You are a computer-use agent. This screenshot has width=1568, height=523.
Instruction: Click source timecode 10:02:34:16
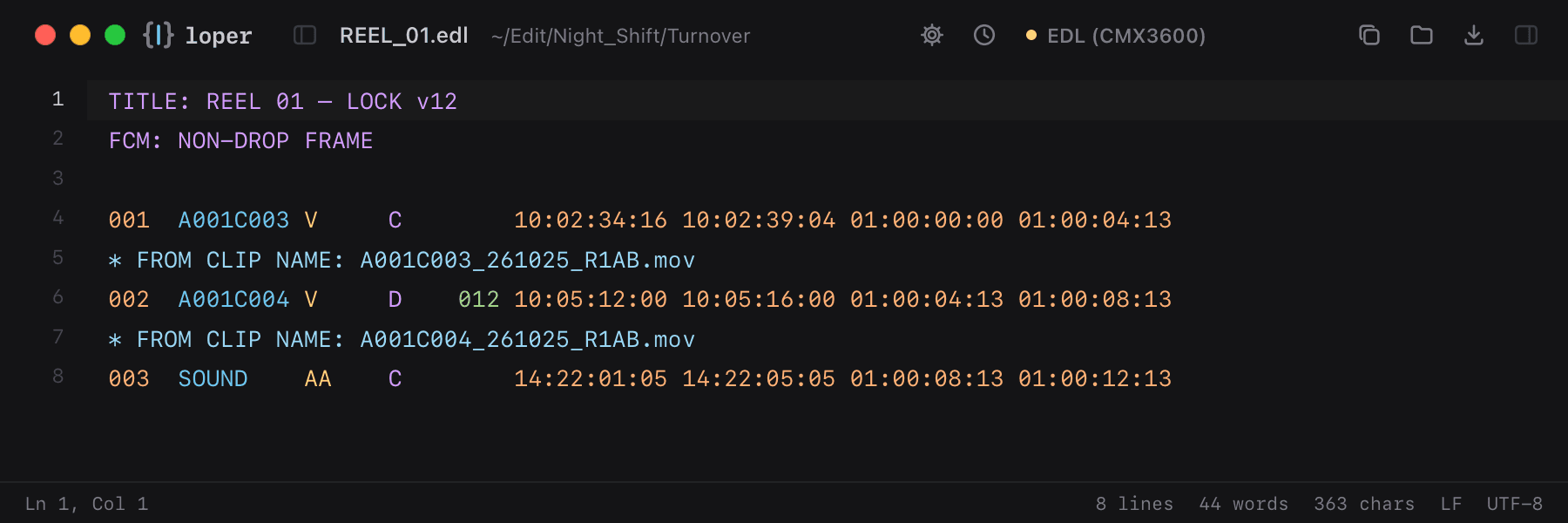pyautogui.click(x=591, y=221)
